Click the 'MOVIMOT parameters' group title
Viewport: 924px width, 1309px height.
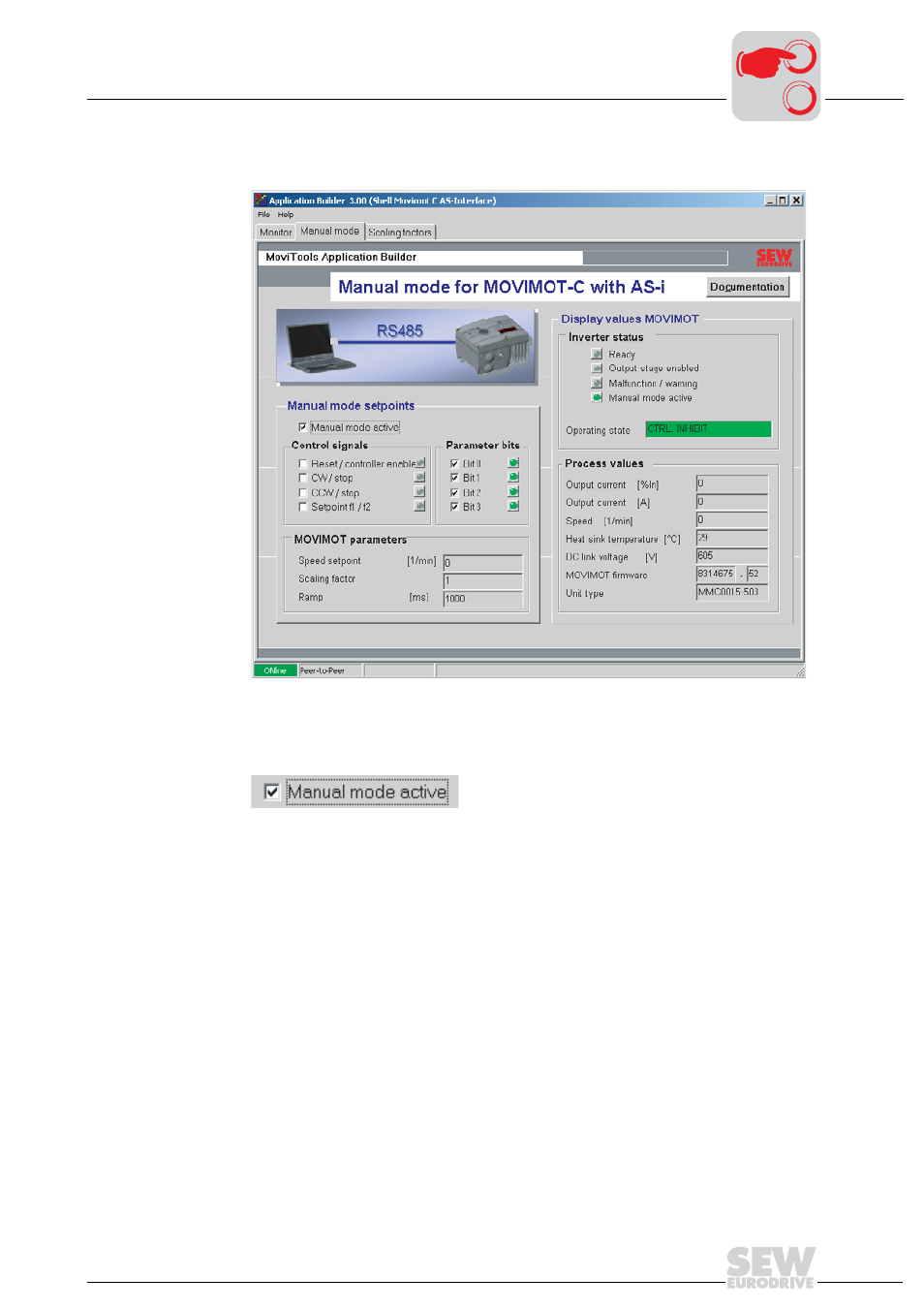(351, 540)
